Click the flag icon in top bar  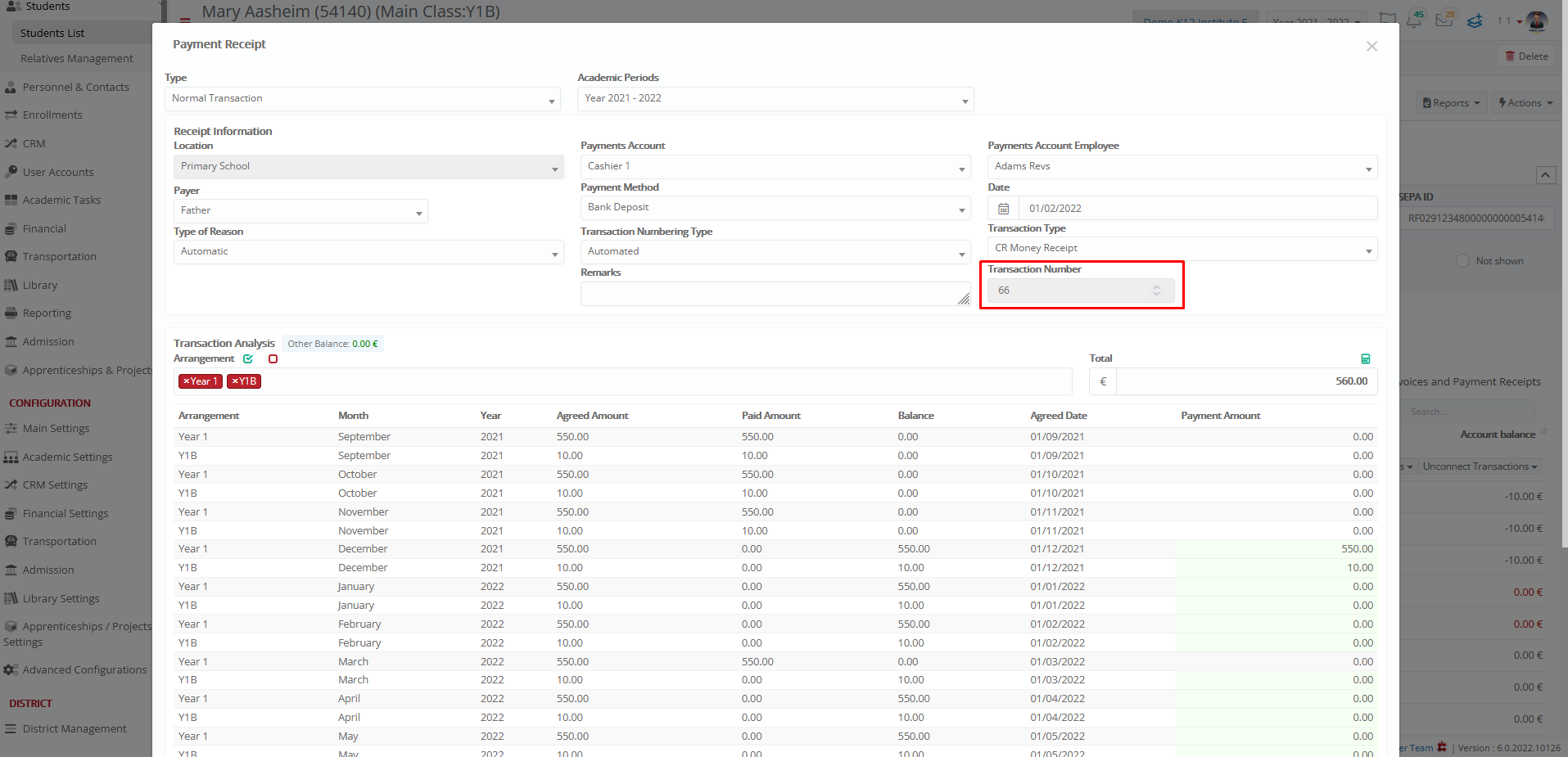pos(1387,20)
